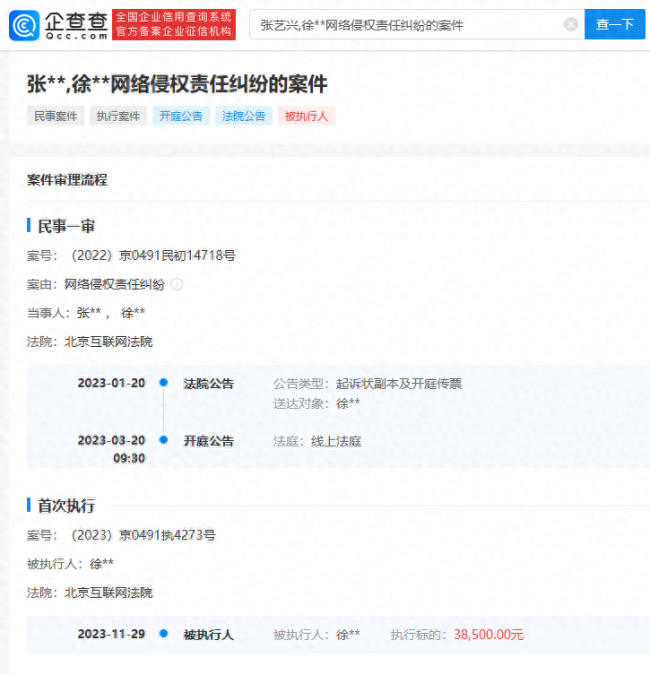Click the 2023-11-29 被执行人 timeline dot
The height and width of the screenshot is (675, 650).
pos(163,634)
